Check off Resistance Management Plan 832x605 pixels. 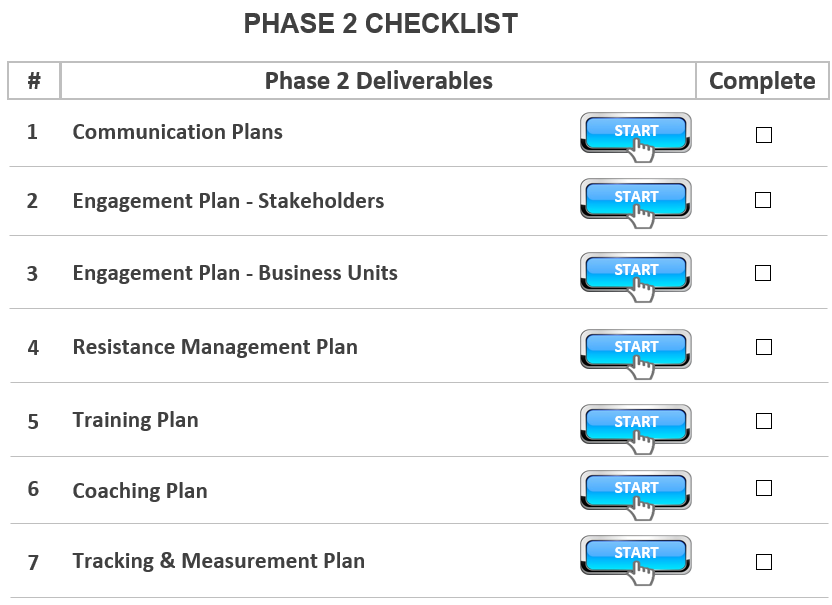tap(764, 347)
